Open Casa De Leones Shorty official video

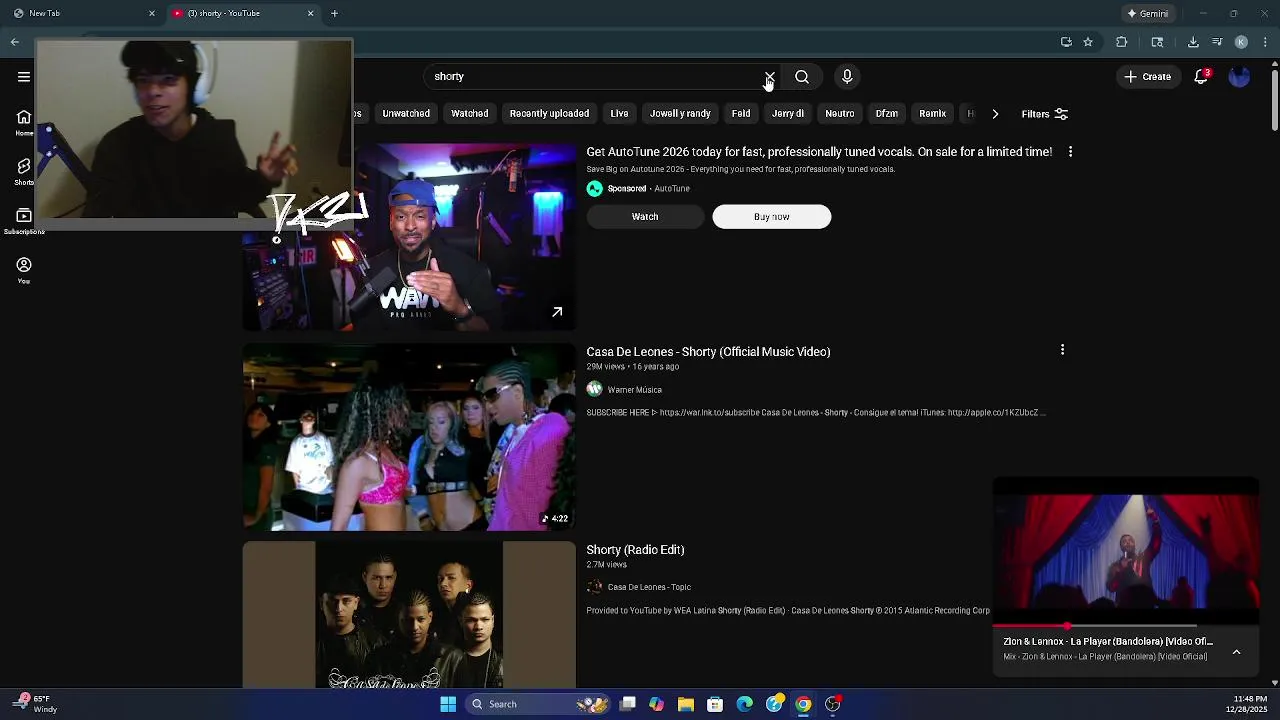pos(708,352)
